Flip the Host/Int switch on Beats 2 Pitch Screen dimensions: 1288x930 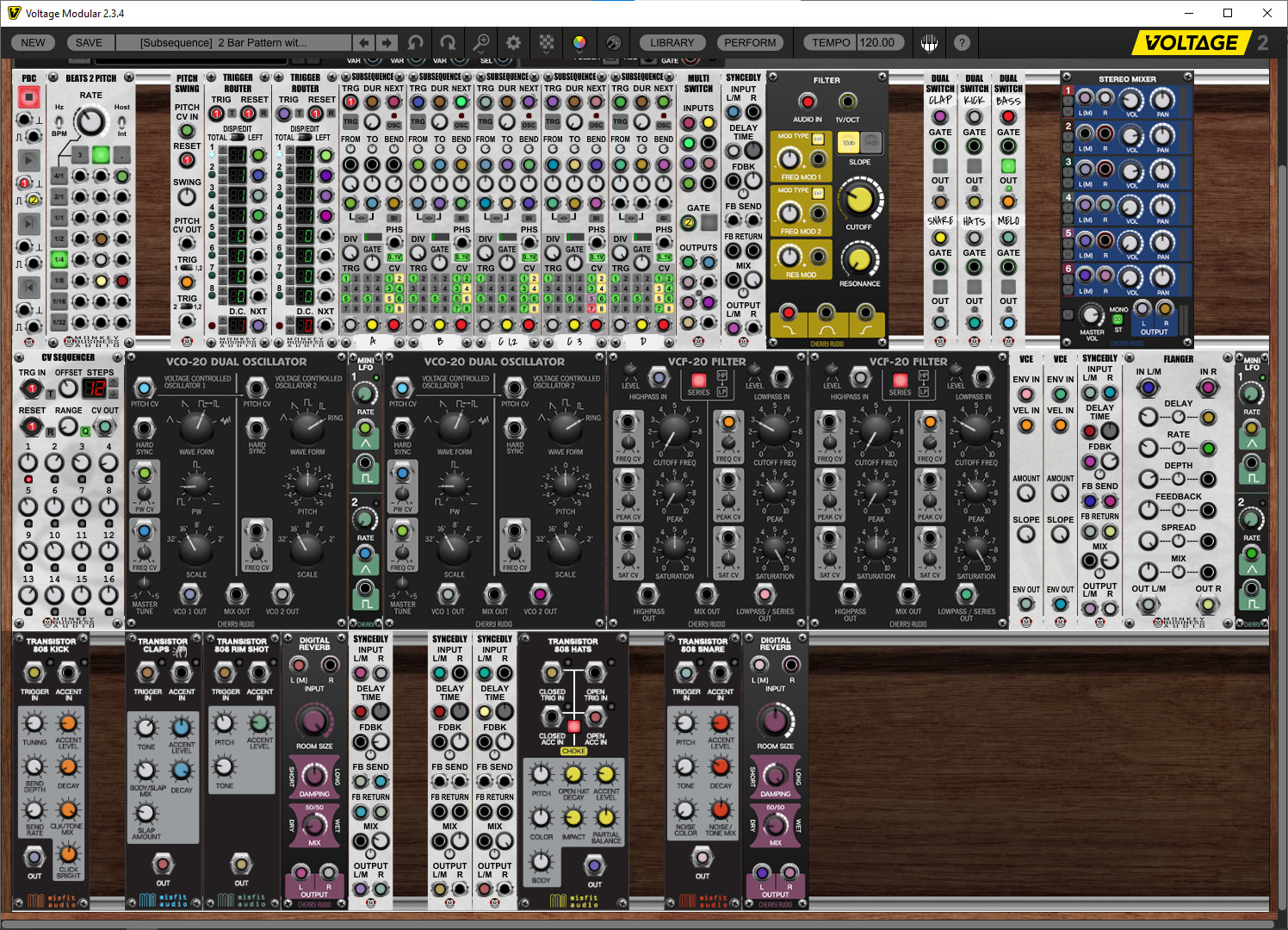pyautogui.click(x=122, y=121)
